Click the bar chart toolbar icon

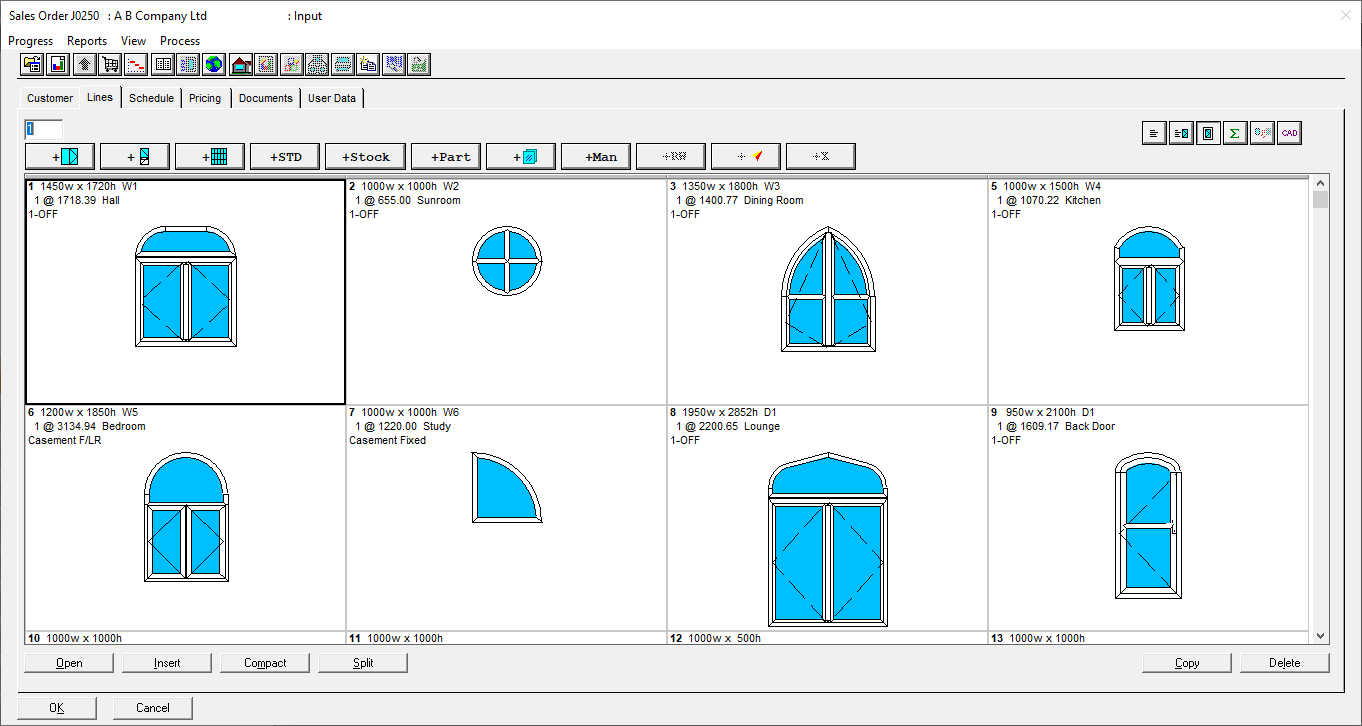[x=58, y=64]
